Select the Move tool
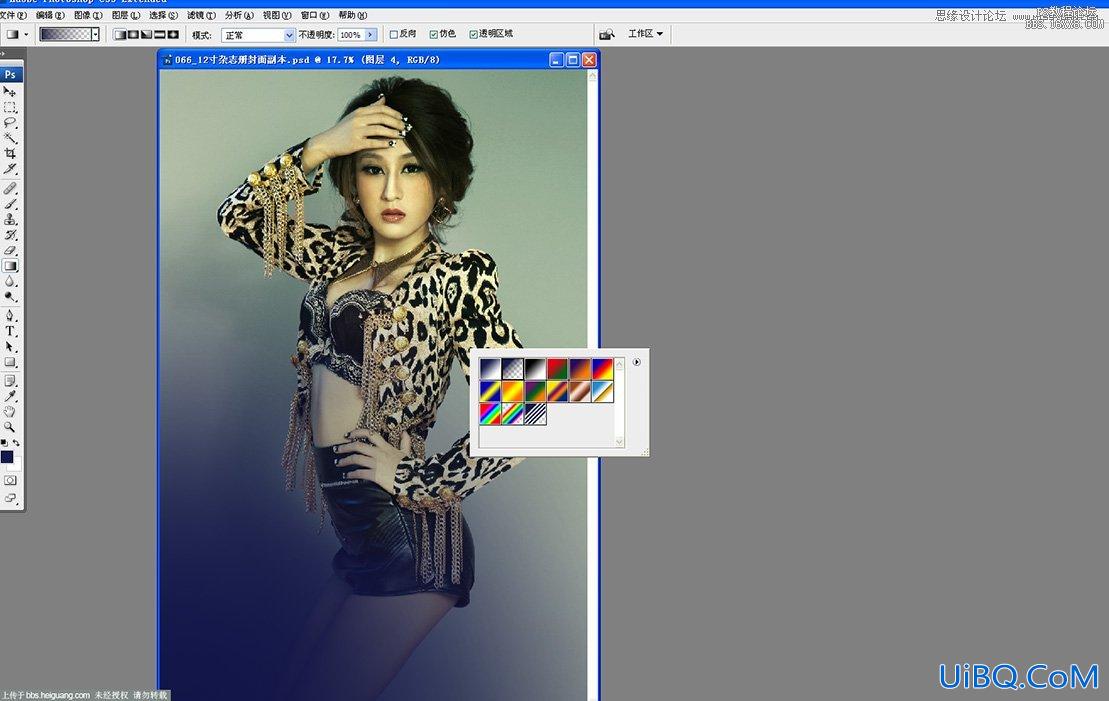1109x701 pixels. point(10,92)
